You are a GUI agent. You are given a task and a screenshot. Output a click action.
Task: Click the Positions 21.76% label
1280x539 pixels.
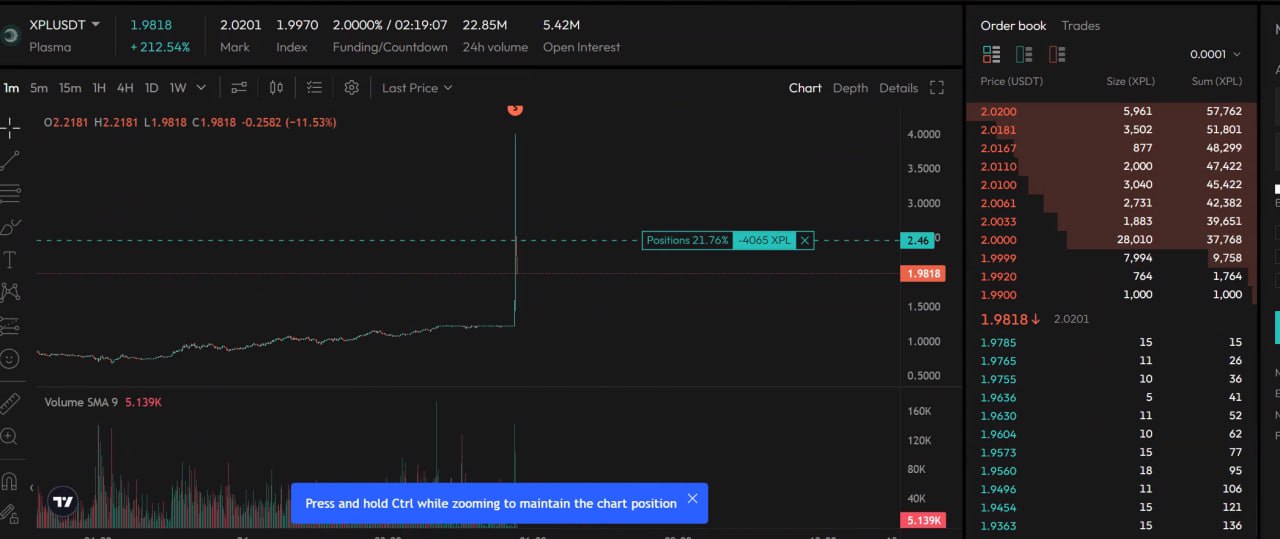click(687, 240)
